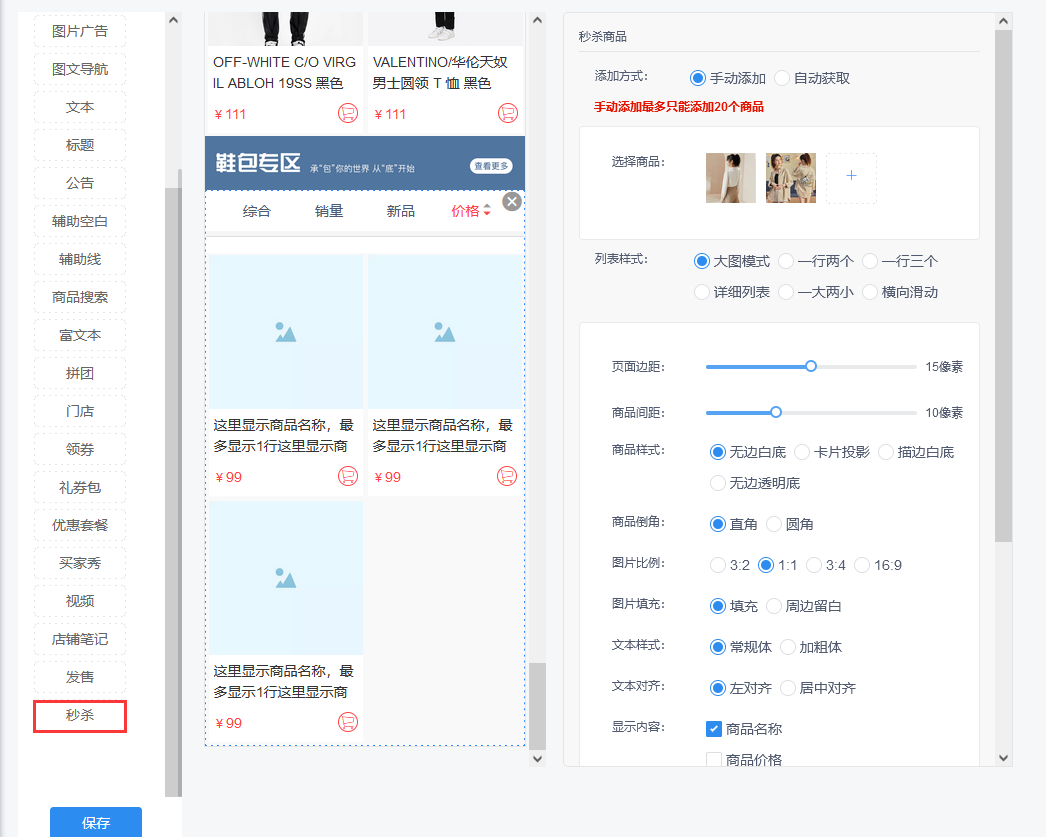
Task: Add 拼团 component
Action: pos(80,373)
